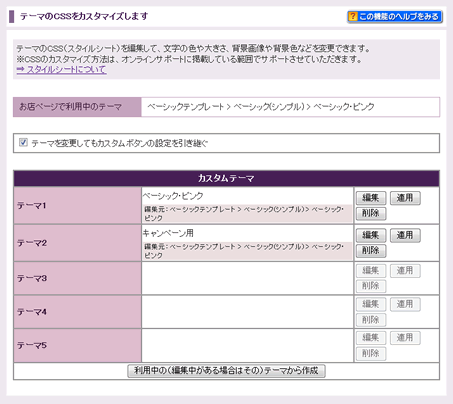
Task: Click theme name ベーシック・ピンク in テーマ1
Action: (x=173, y=196)
